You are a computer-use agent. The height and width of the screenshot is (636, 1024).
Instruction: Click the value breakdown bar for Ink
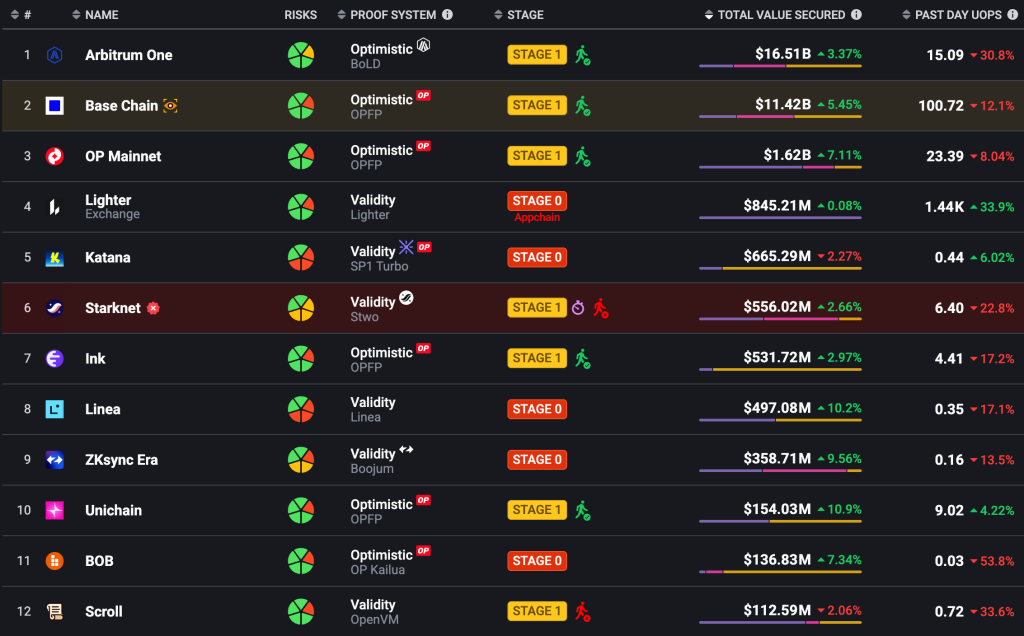pyautogui.click(x=780, y=369)
